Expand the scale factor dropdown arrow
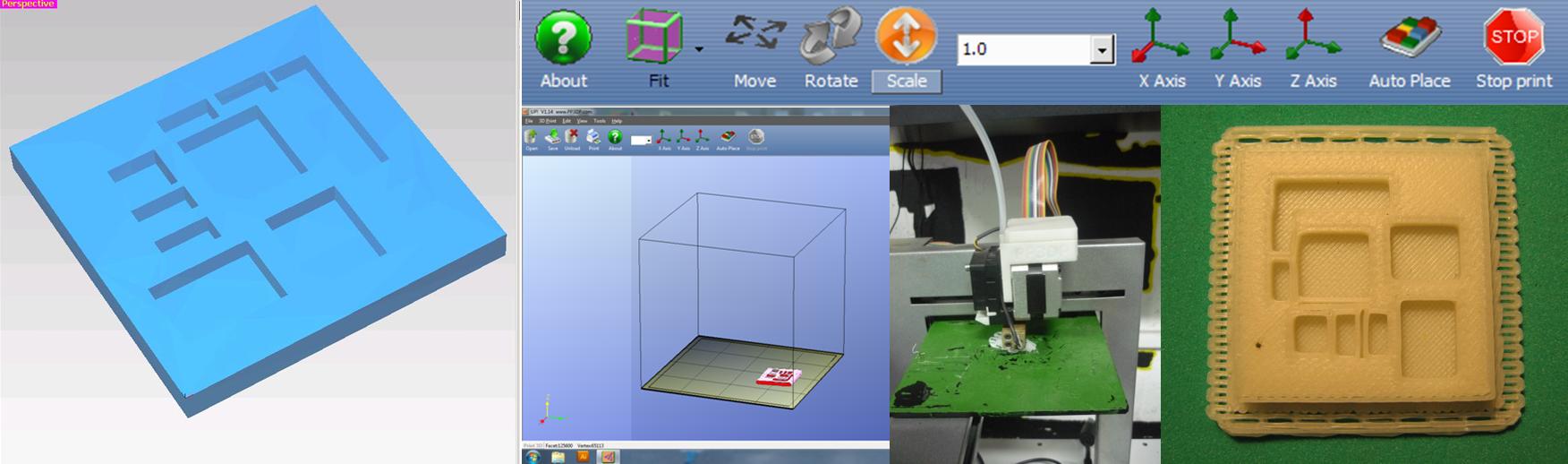 pos(1103,50)
